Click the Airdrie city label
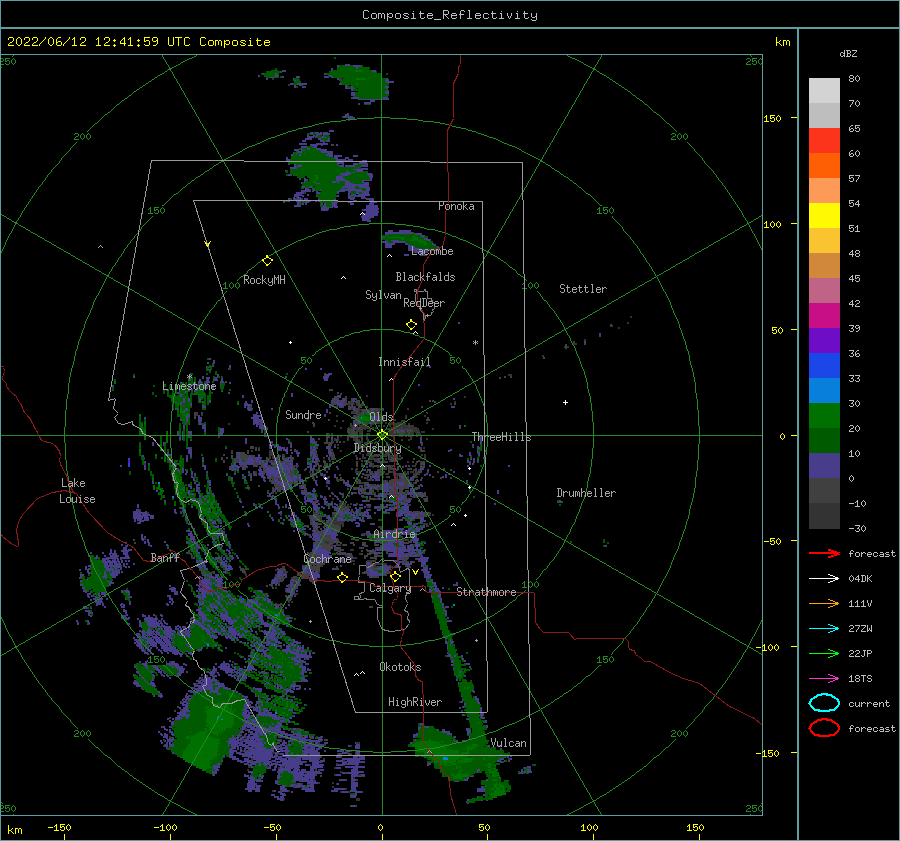 [394, 534]
